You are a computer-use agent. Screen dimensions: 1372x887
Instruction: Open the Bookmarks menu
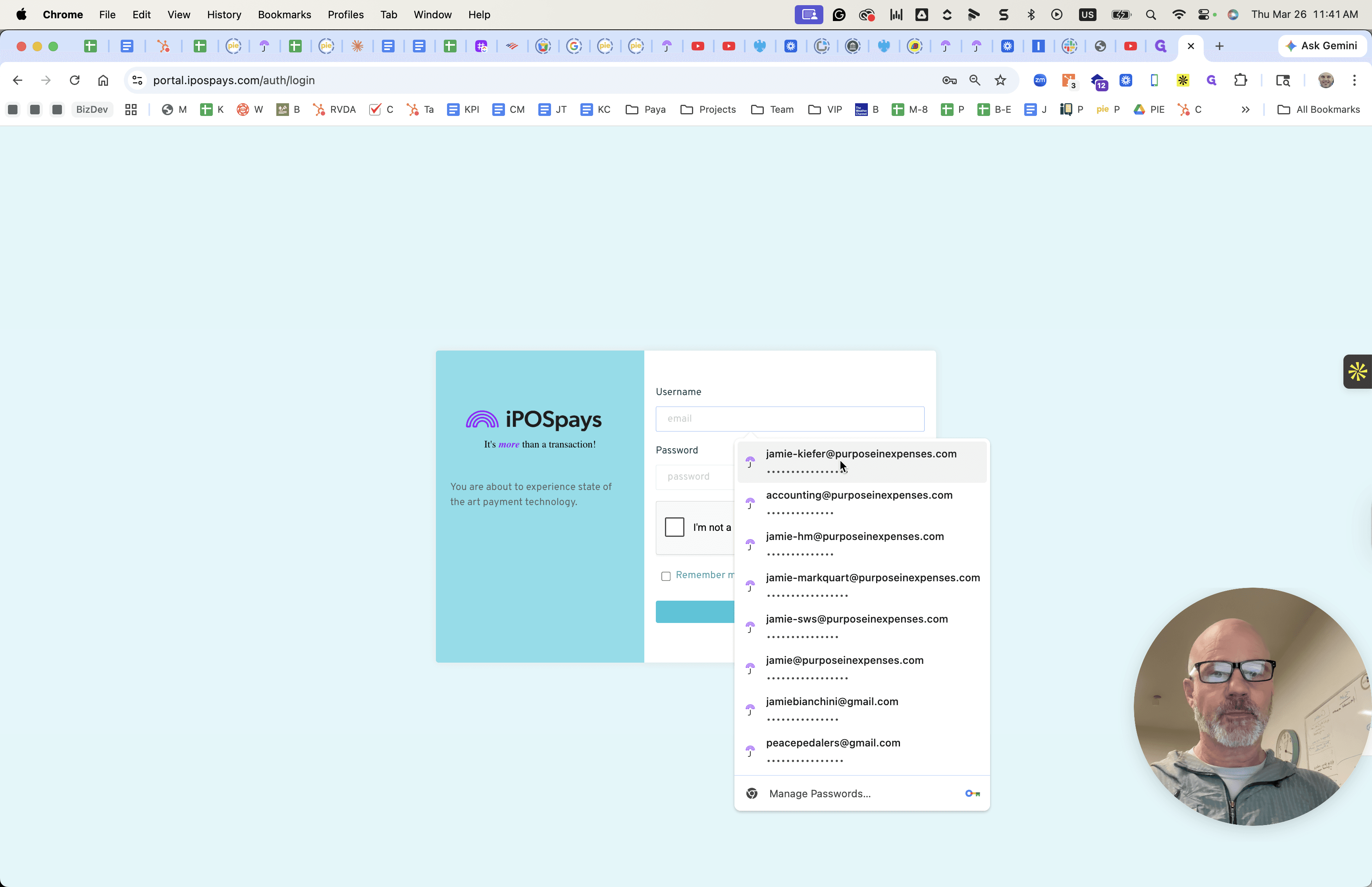284,14
